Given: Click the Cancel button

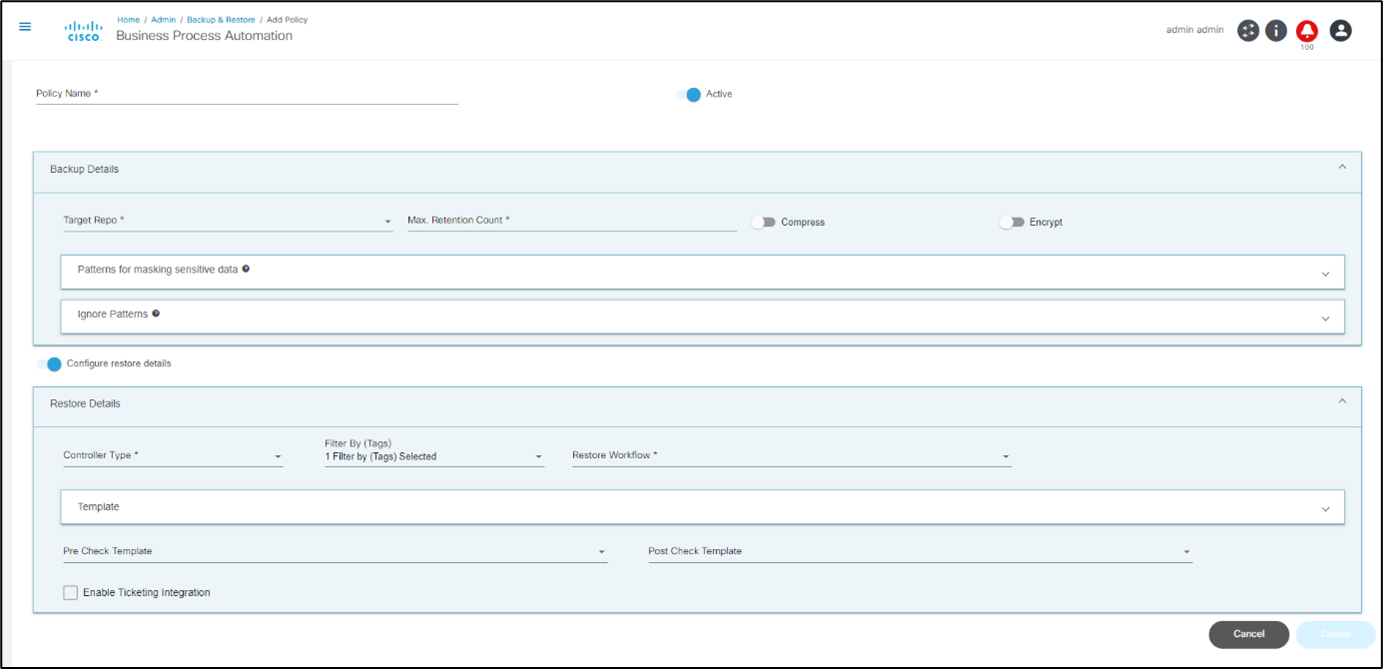Looking at the screenshot, I should pos(1248,634).
